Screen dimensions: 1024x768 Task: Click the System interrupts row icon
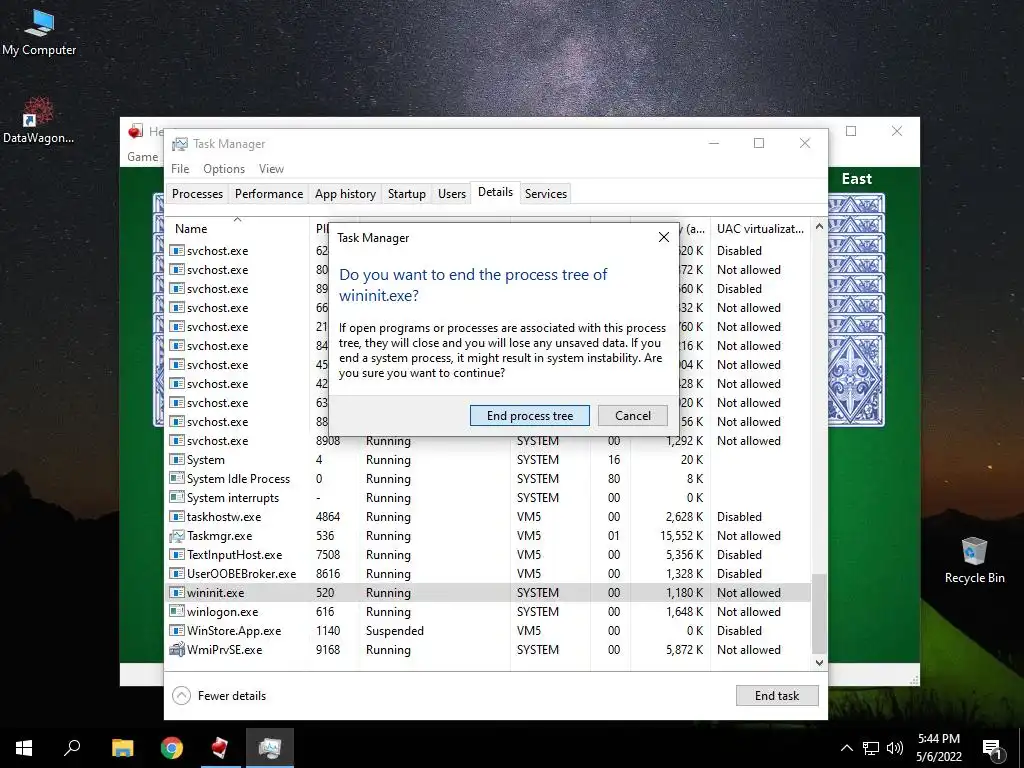click(176, 498)
